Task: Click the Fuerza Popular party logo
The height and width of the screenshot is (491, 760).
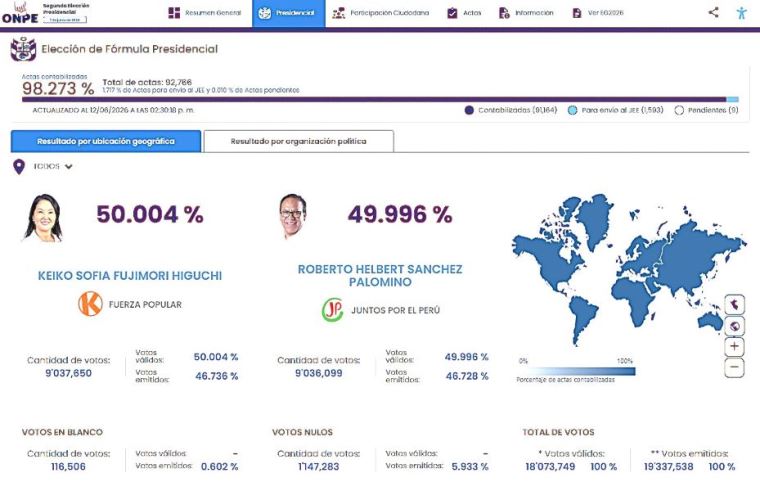Action: (90, 304)
